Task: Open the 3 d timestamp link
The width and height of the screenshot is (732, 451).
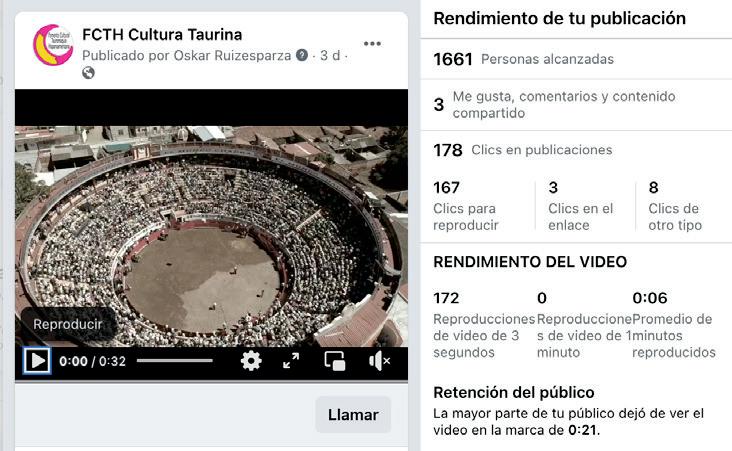Action: [x=330, y=55]
